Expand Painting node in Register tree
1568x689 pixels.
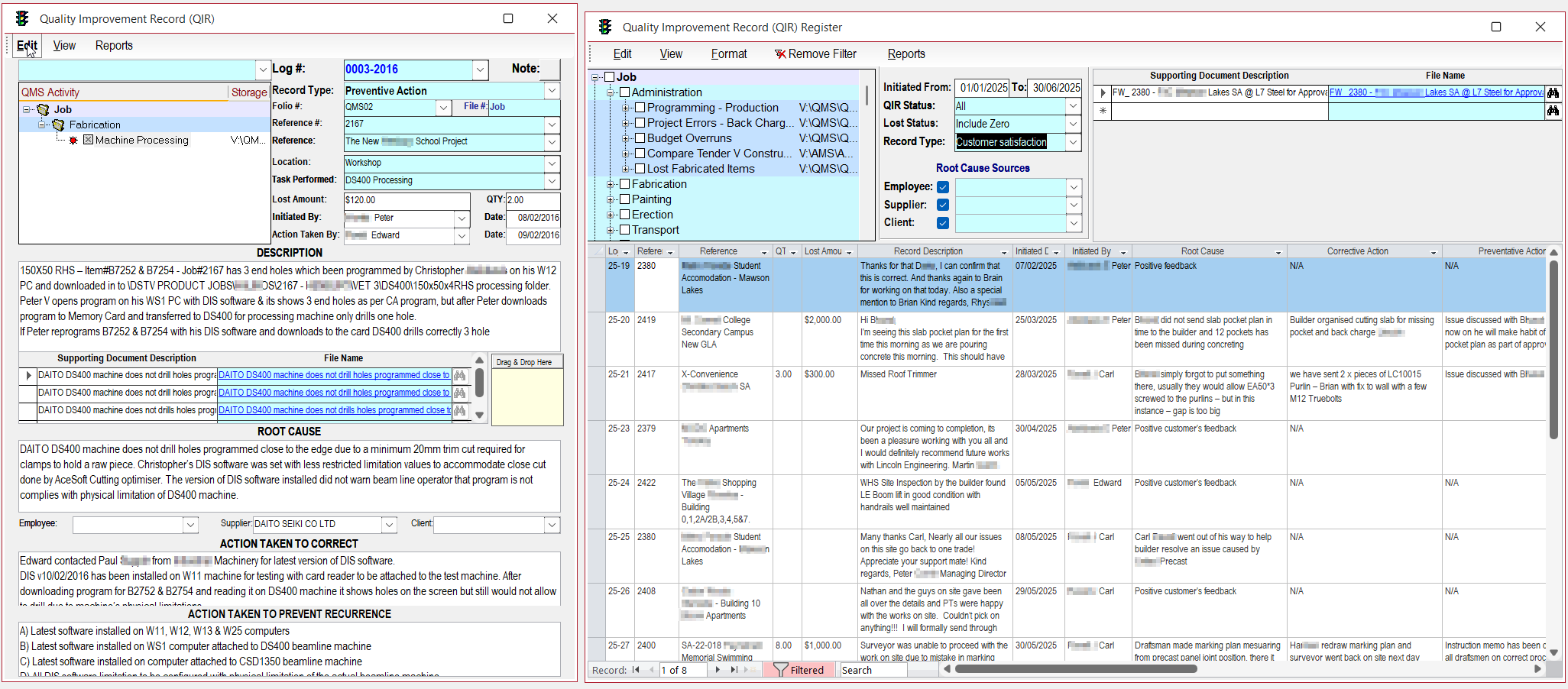pos(610,199)
